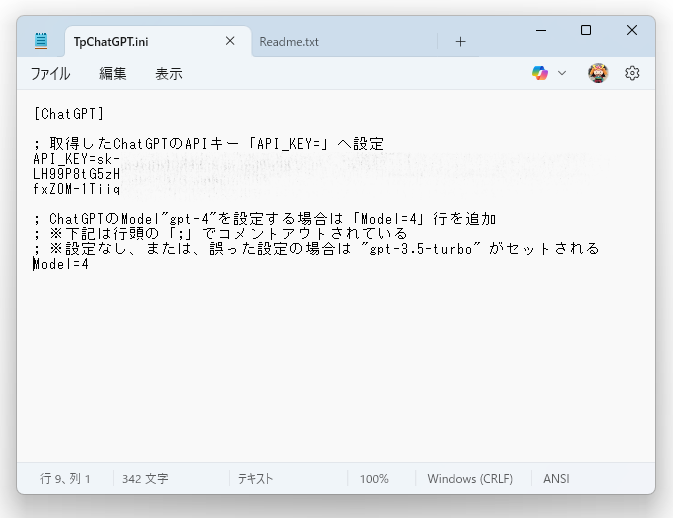This screenshot has height=518, width=673.
Task: Click the Windows (CRLF) line ending indicator
Action: (x=470, y=479)
